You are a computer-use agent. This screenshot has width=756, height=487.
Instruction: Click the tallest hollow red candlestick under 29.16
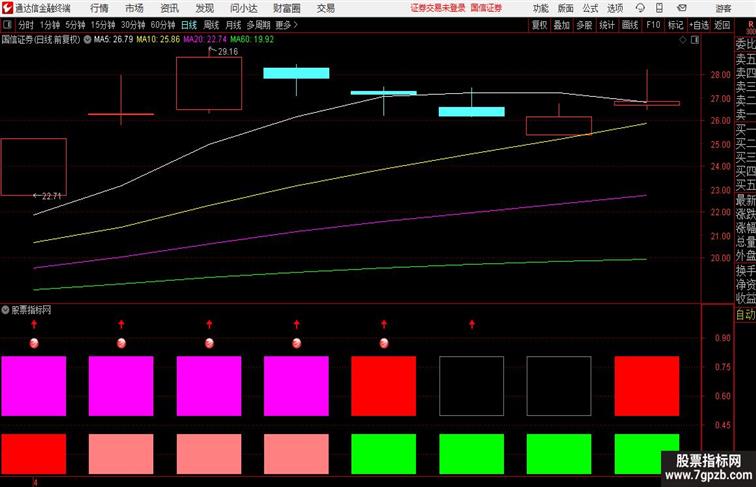coord(209,83)
